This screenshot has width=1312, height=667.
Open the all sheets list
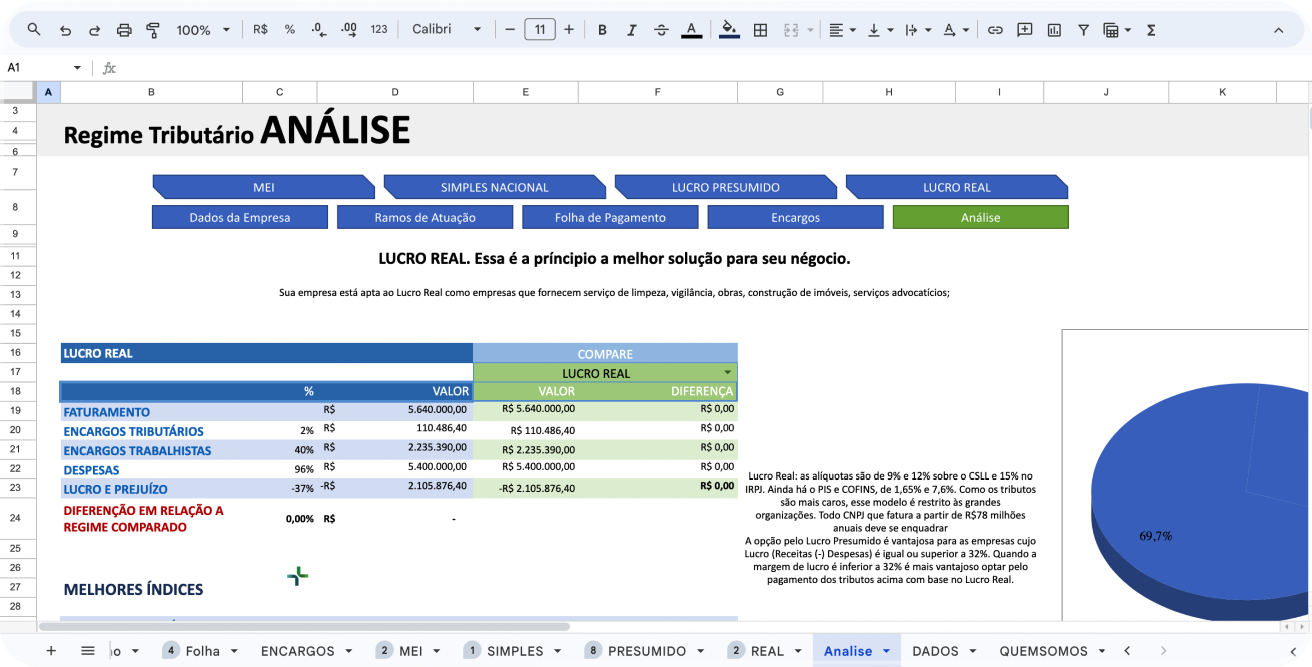tap(88, 651)
